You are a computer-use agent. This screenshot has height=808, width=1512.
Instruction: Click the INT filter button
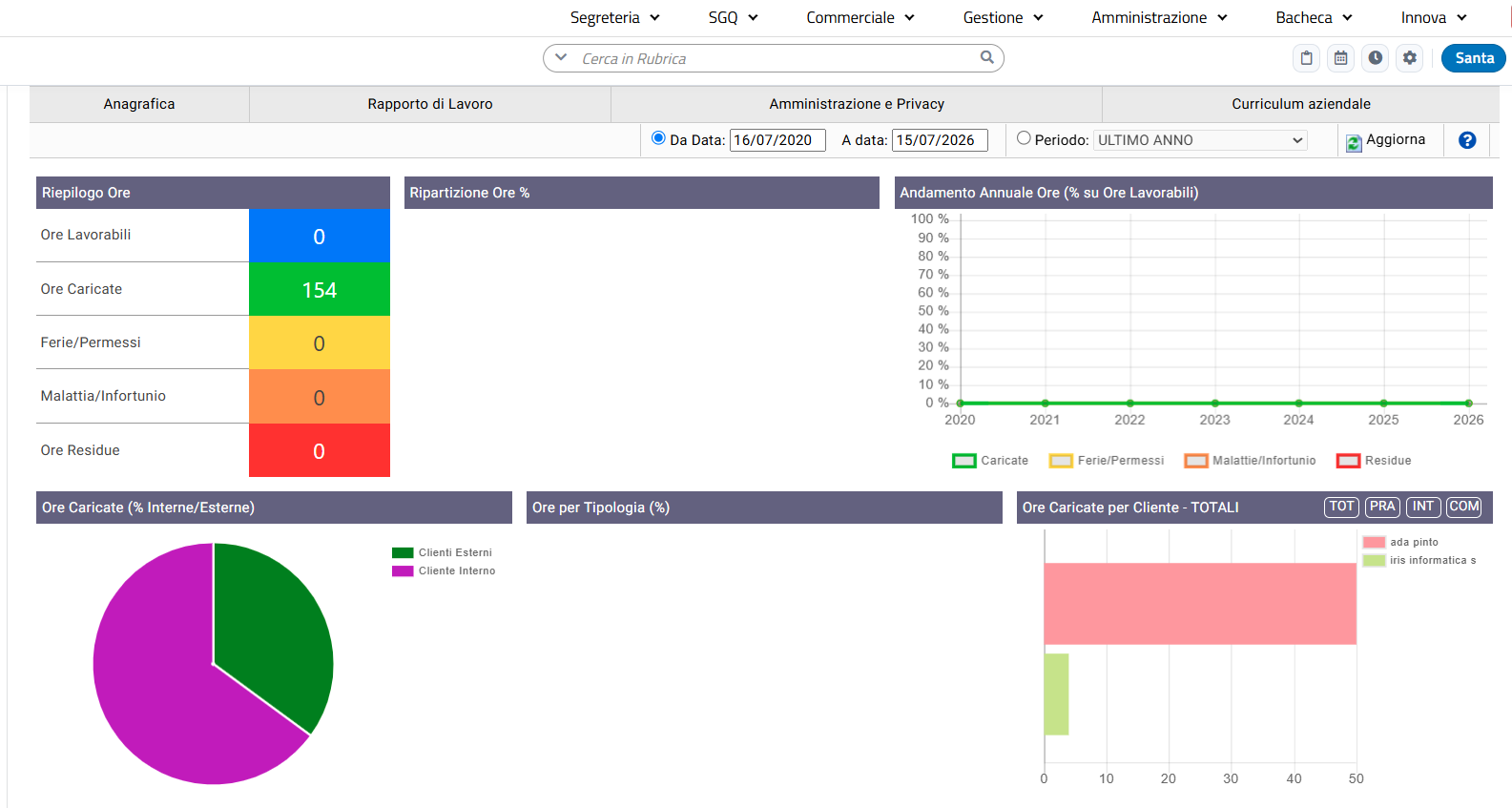coord(1422,507)
